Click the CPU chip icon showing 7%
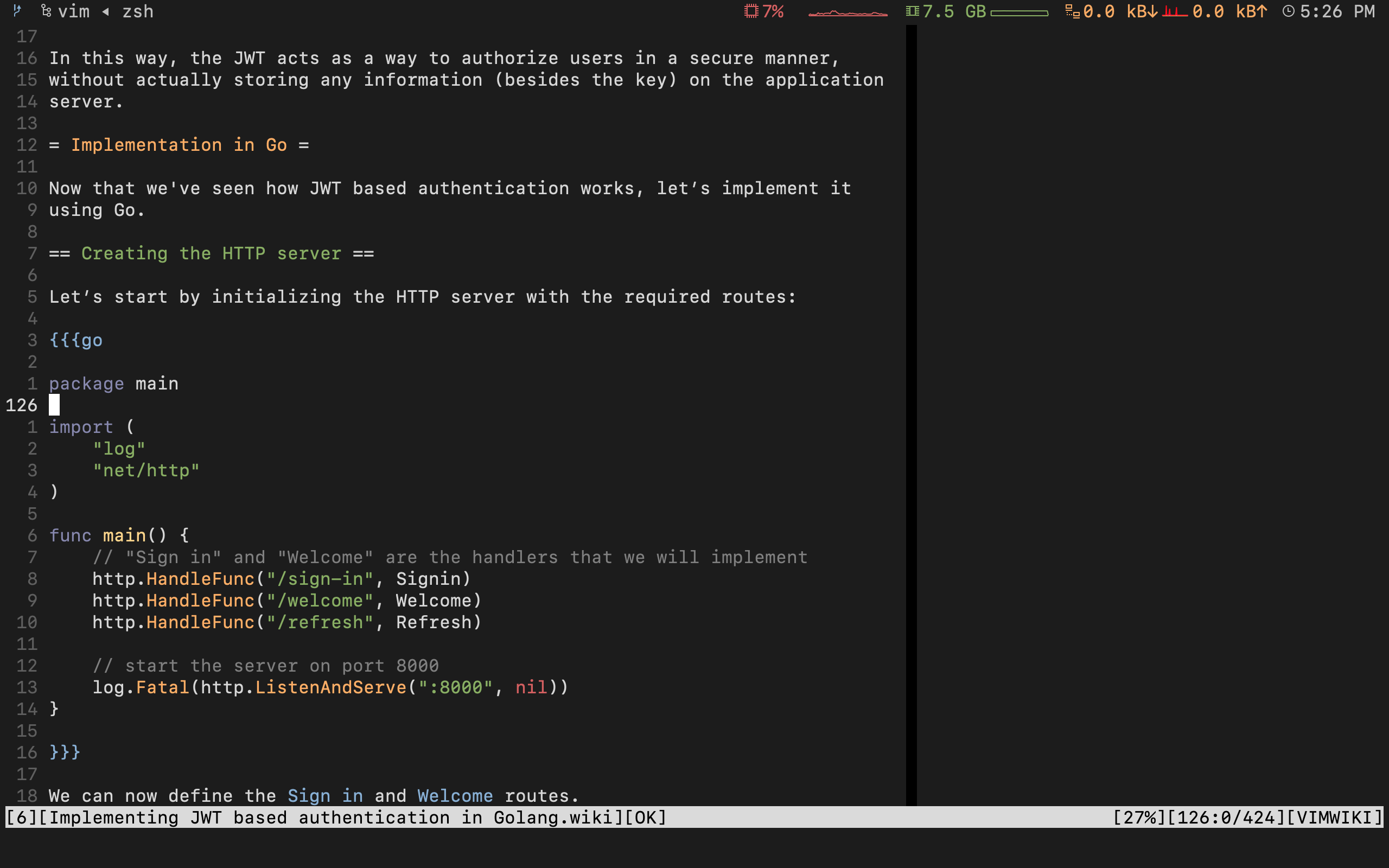The width and height of the screenshot is (1389, 868). (751, 11)
